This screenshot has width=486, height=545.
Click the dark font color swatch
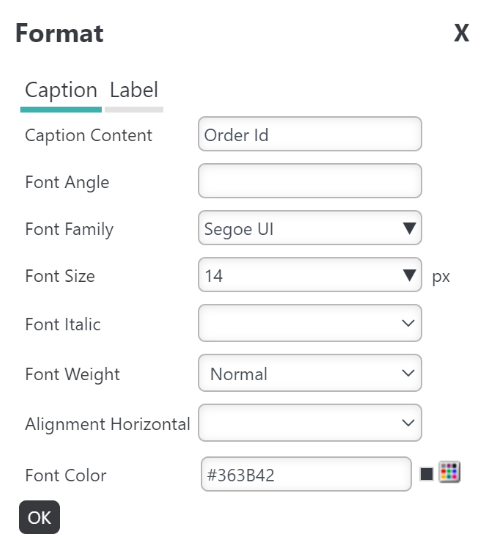coord(427,474)
